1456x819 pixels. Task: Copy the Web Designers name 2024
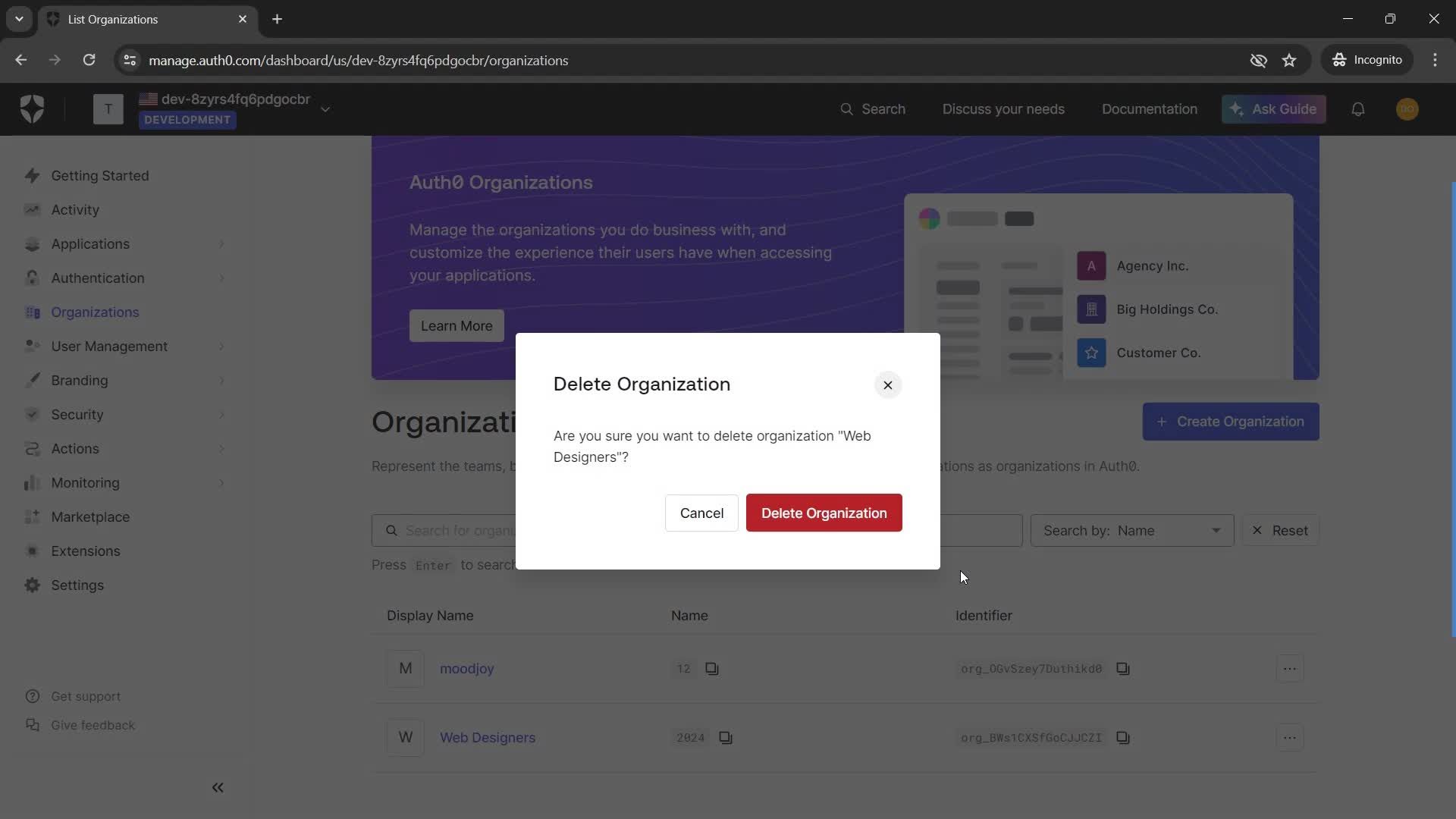[x=726, y=738]
